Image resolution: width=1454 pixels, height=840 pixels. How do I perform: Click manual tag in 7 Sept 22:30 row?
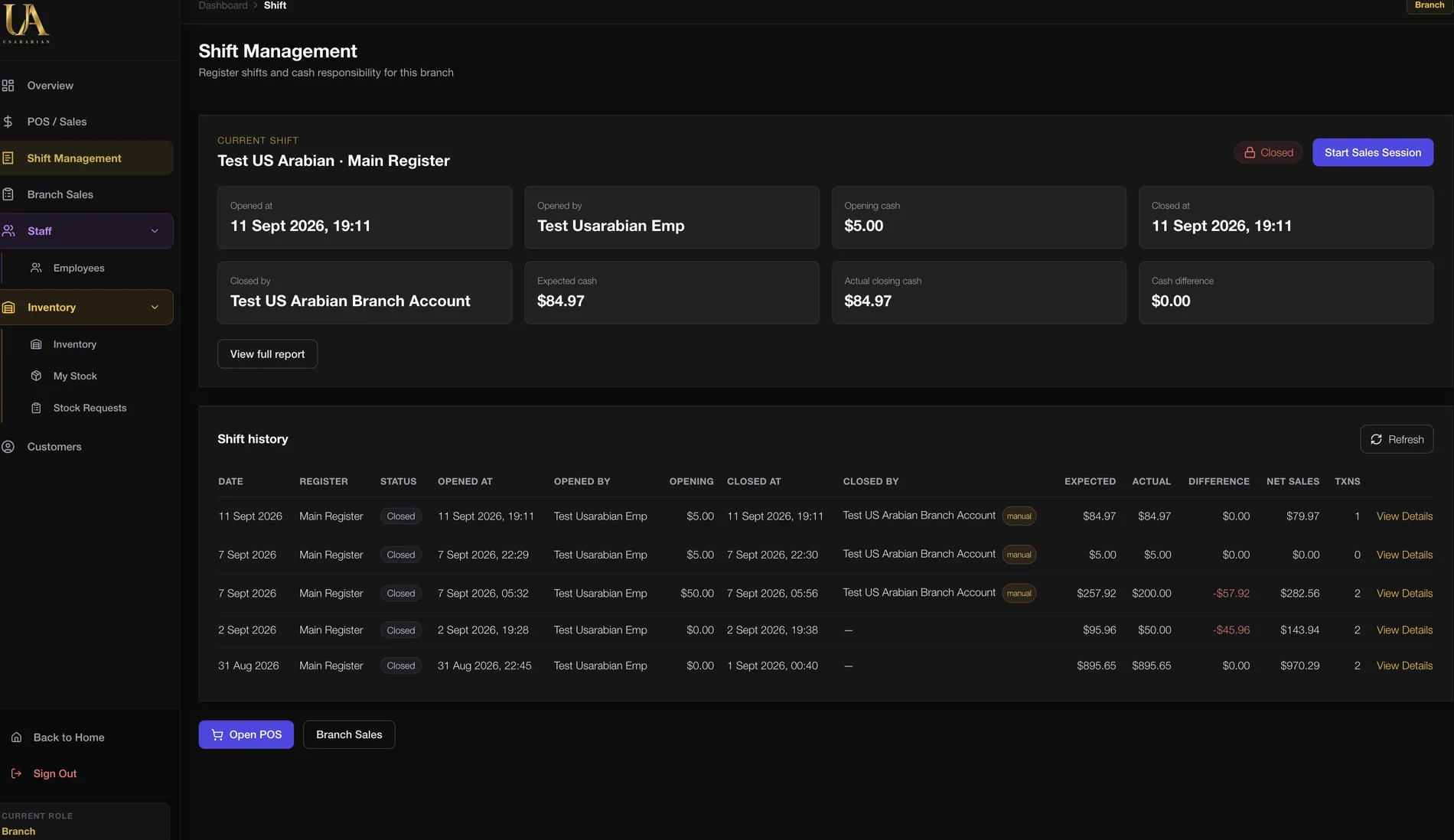tap(1019, 555)
